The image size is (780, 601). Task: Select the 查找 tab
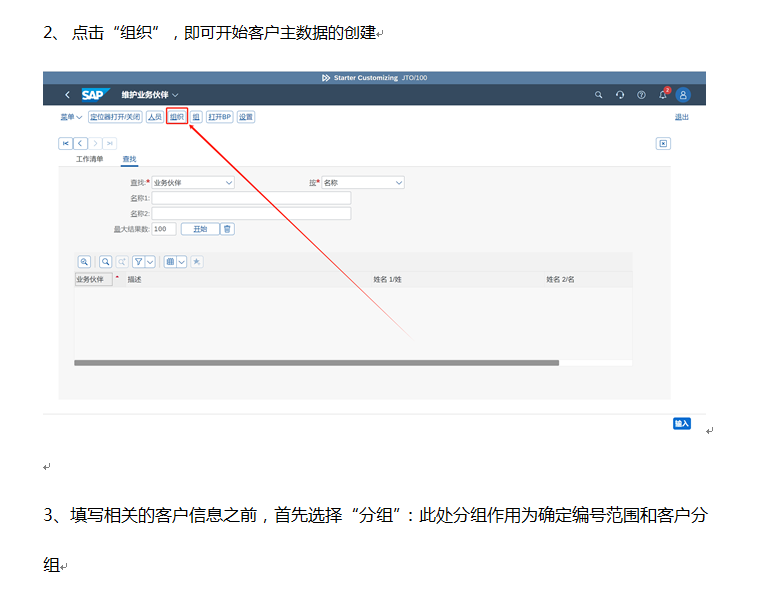click(129, 159)
